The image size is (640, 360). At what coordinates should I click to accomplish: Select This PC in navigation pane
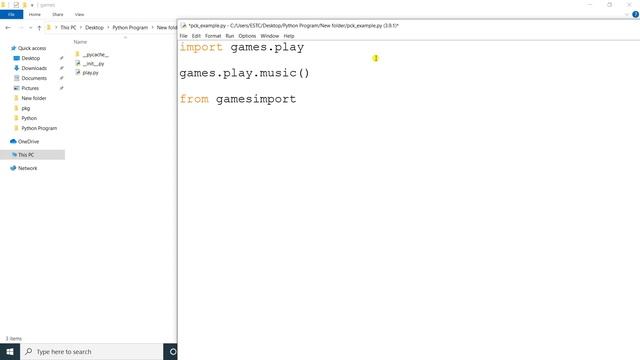[x=26, y=155]
